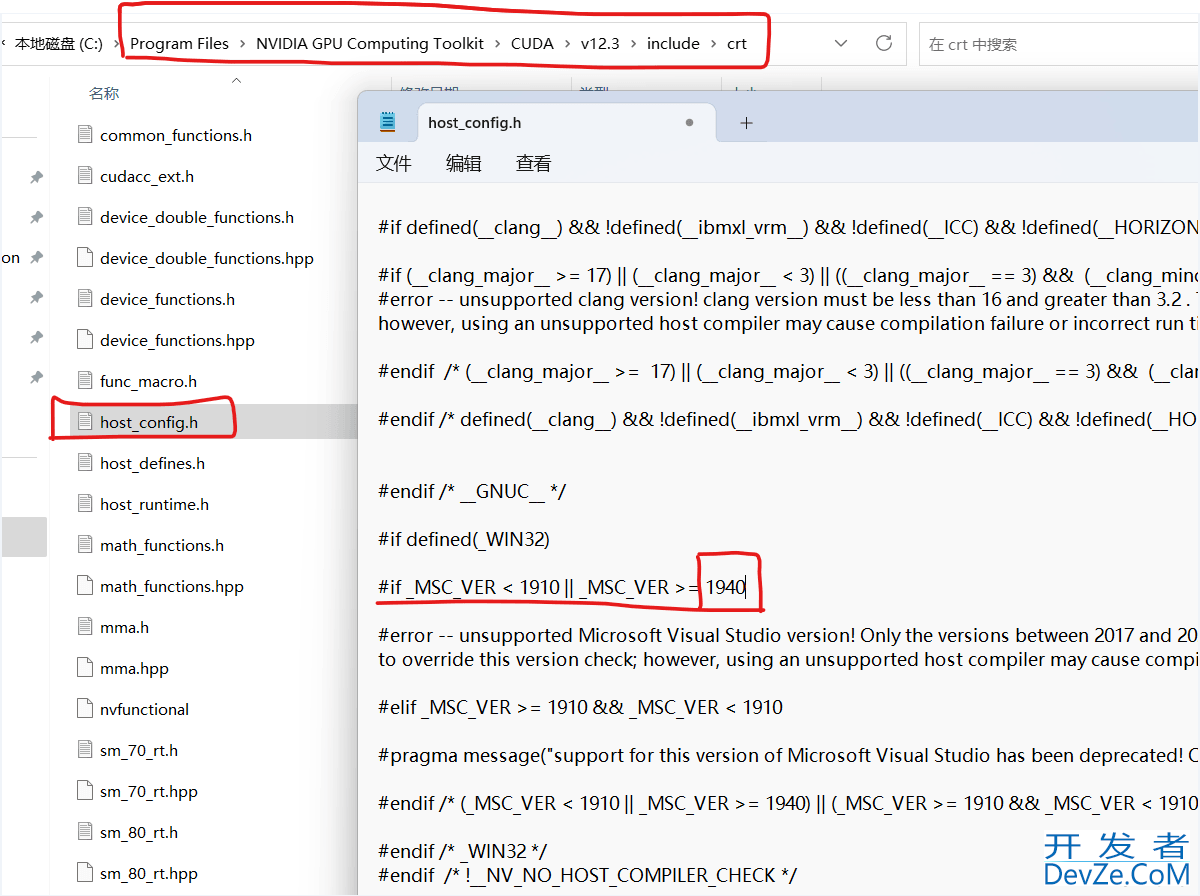Screen dimensions: 1200x896
Task: Select host_runtime.h file name
Action: click(x=154, y=504)
